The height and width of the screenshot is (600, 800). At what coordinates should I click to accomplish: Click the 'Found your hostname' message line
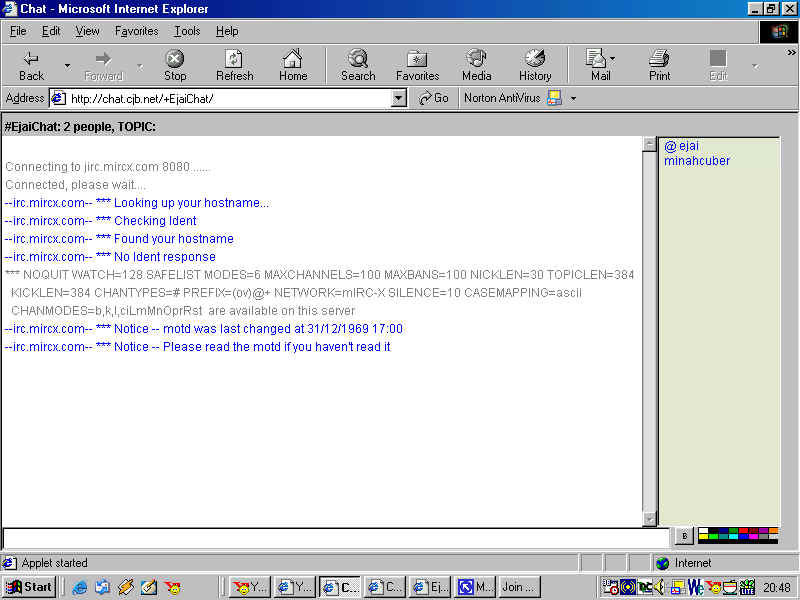tap(119, 239)
